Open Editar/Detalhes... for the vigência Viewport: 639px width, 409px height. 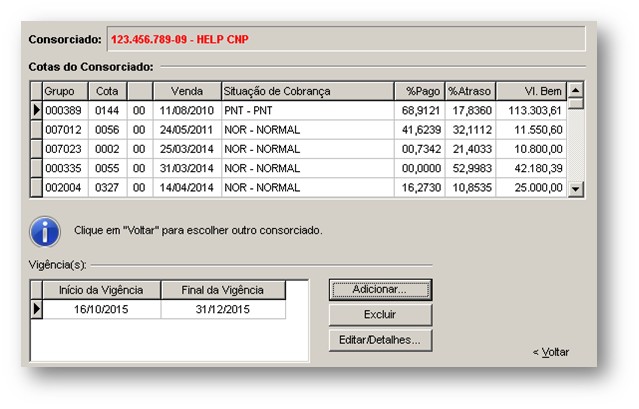coord(380,340)
